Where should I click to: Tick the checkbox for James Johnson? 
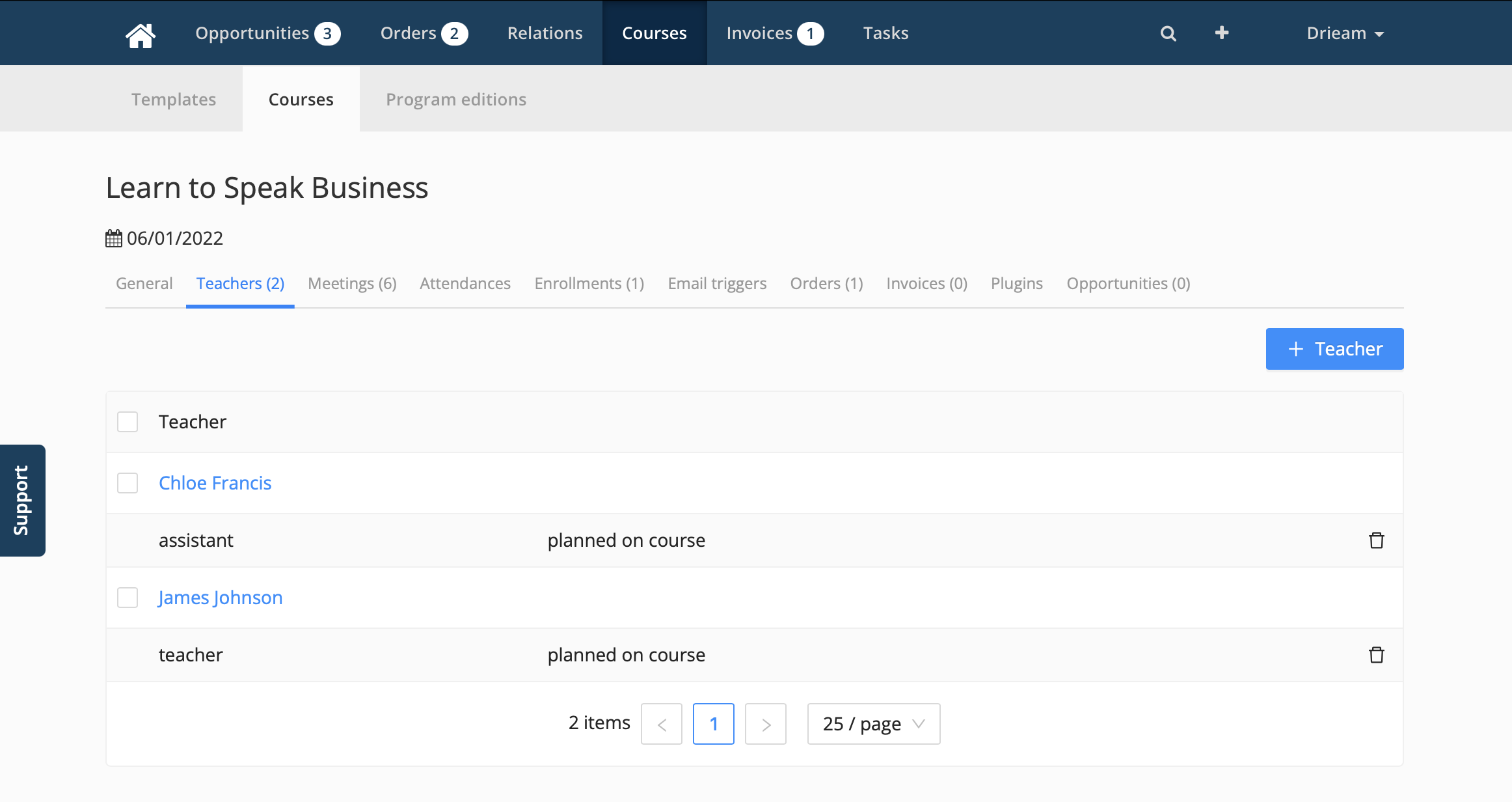pos(128,598)
